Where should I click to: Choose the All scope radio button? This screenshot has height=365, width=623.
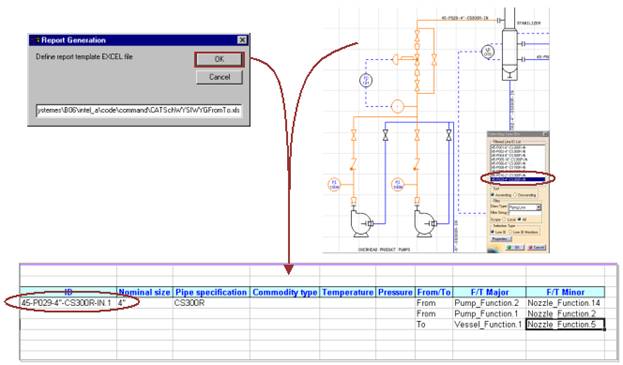519,219
